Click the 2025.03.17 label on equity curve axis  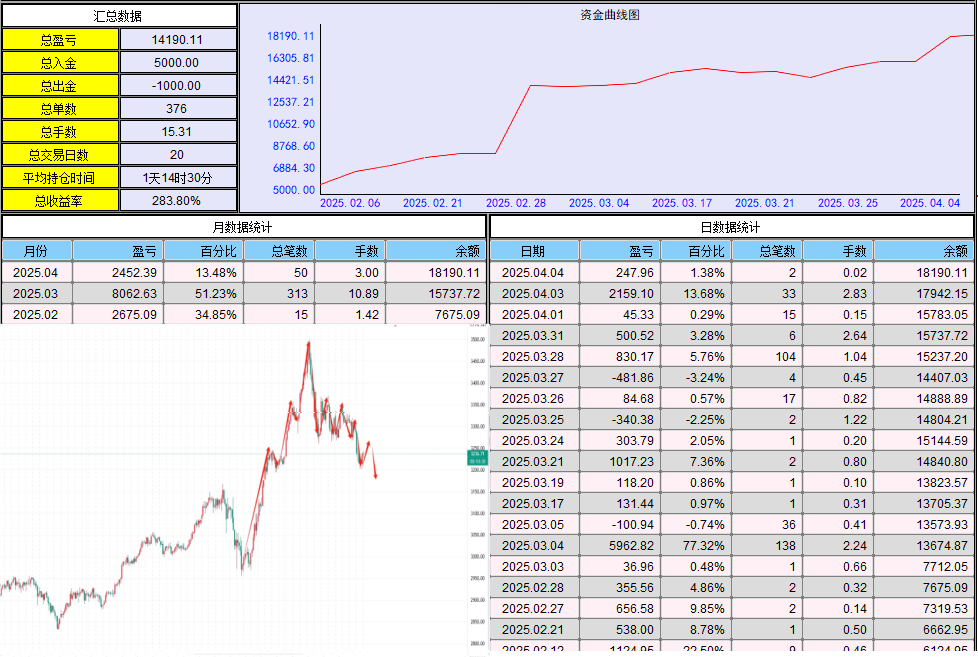pos(682,203)
